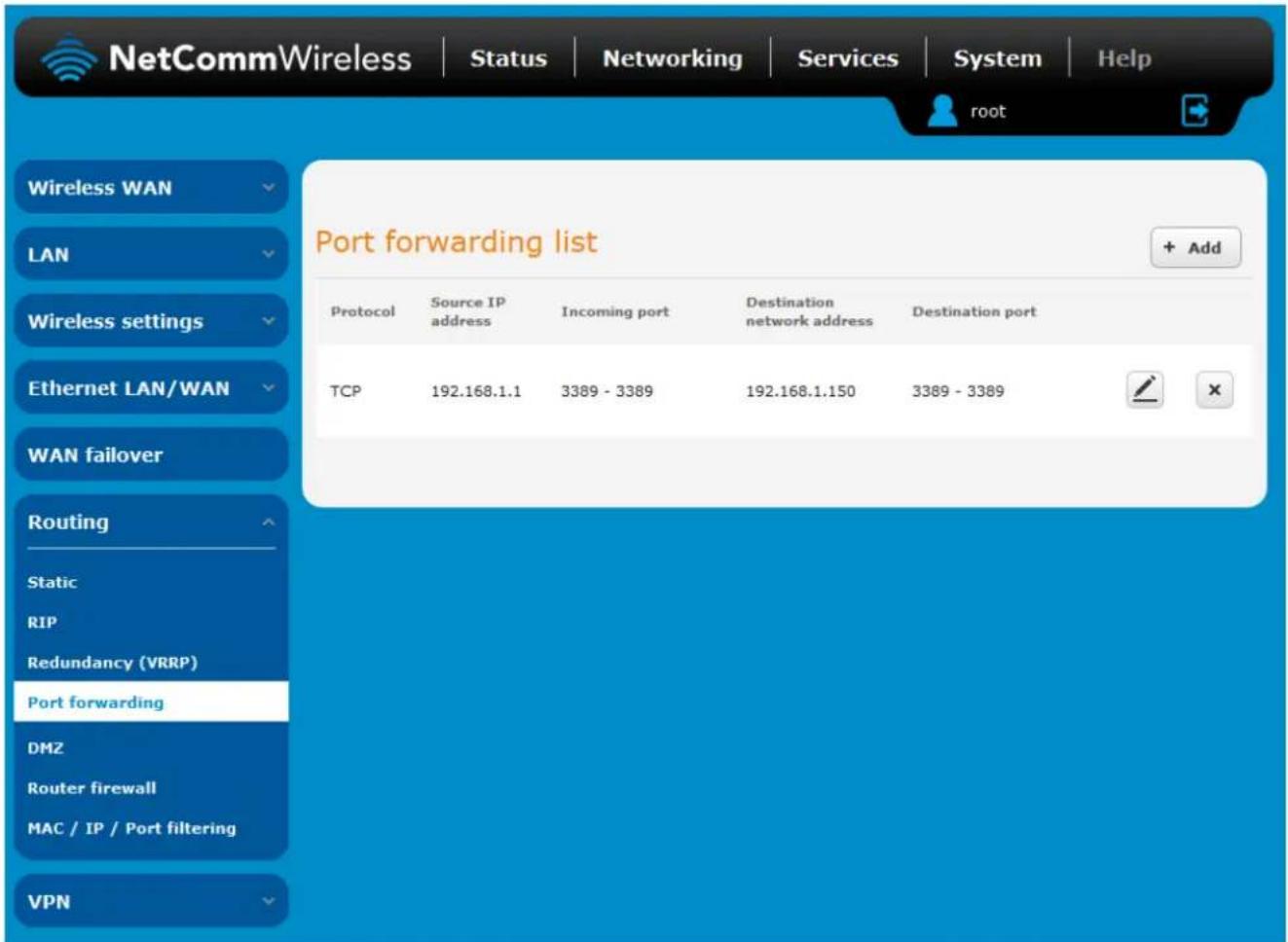Click the root username text
This screenshot has width=1288, height=942.
coord(987,111)
